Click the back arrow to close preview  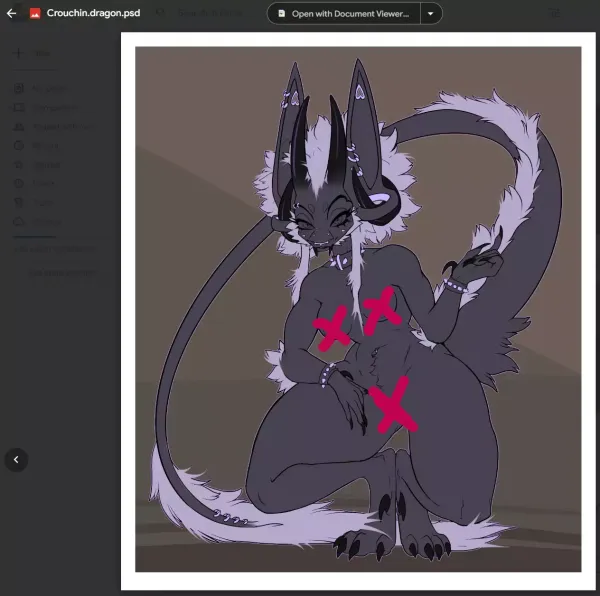tap(12, 14)
